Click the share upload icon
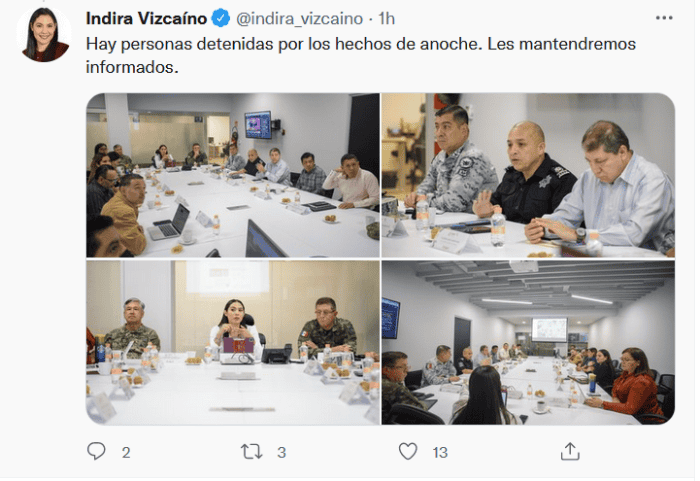This screenshot has height=481, width=700. [570, 451]
